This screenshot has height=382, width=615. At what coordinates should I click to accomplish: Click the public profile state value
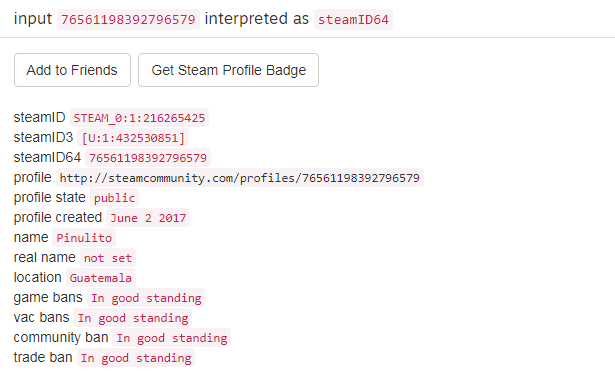click(x=114, y=198)
